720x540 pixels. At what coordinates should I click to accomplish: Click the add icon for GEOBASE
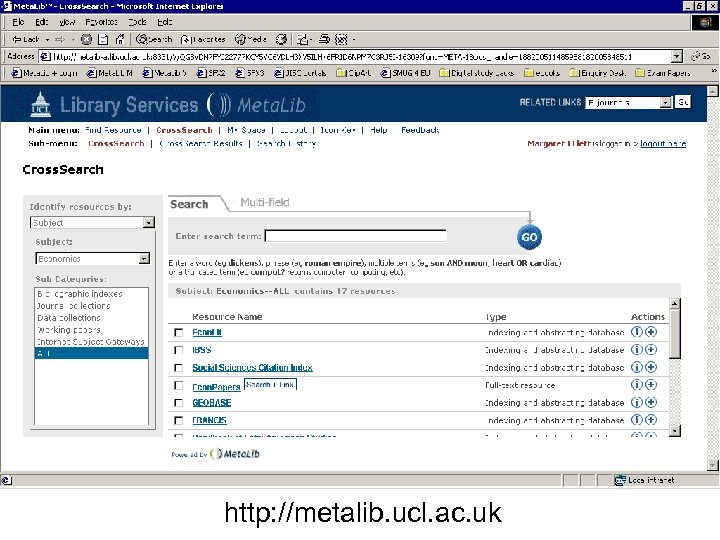tap(651, 402)
